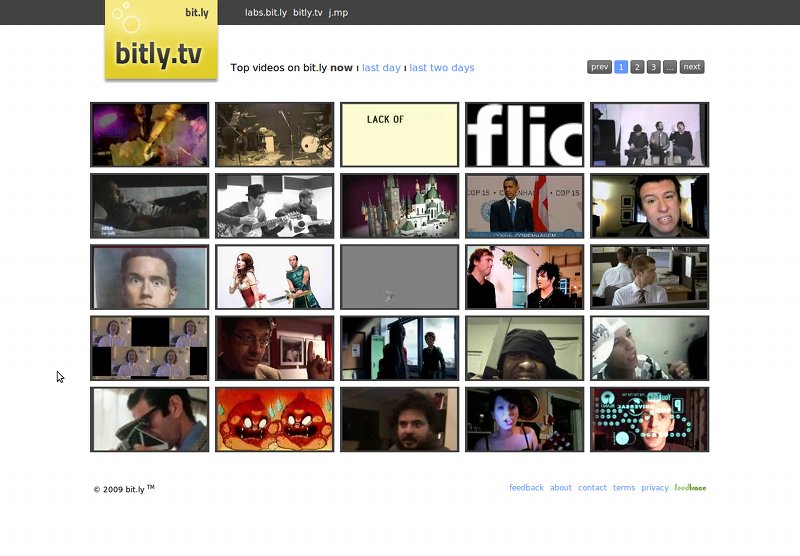800x556 pixels.
Task: Open the labs.bit.ly top navigation link
Action: (265, 12)
